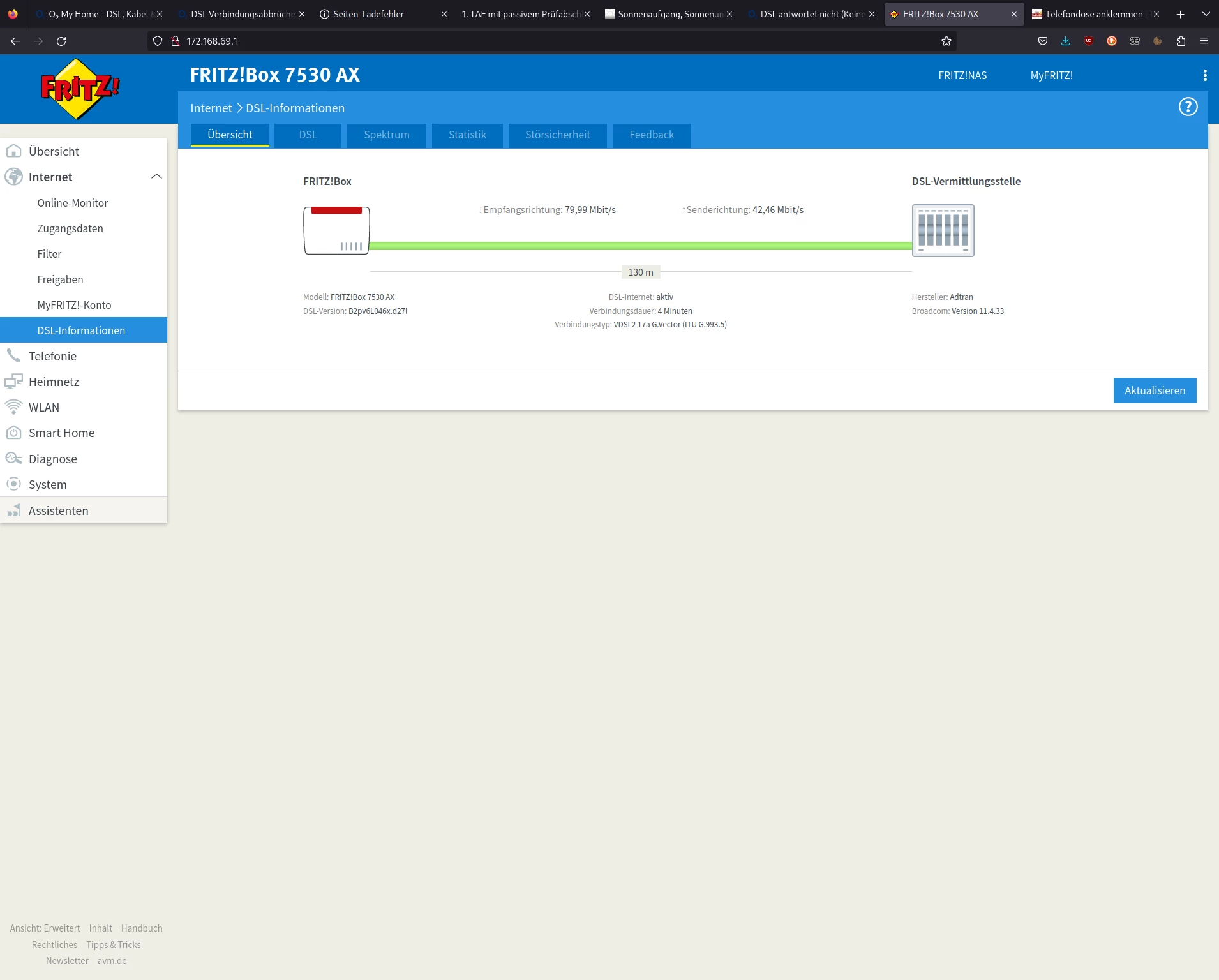Click the uBlock Origin extension icon
This screenshot has width=1219, height=980.
click(1089, 41)
